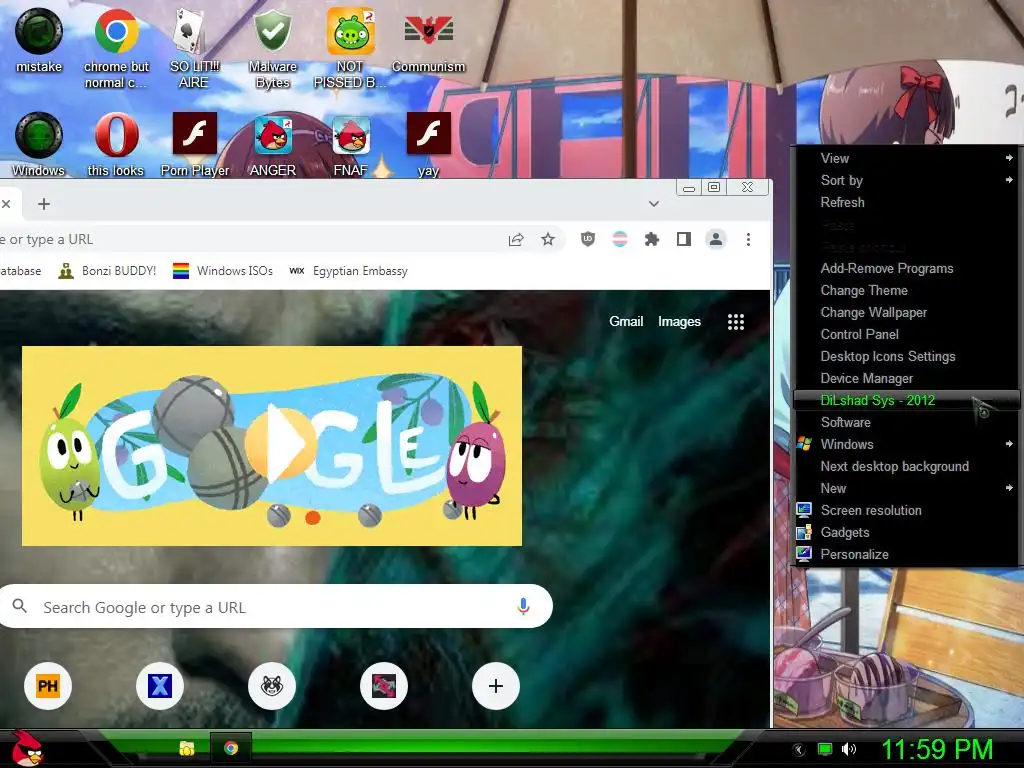Open the Bonzi BUDDY! bookmark
The image size is (1024, 768).
pos(108,270)
